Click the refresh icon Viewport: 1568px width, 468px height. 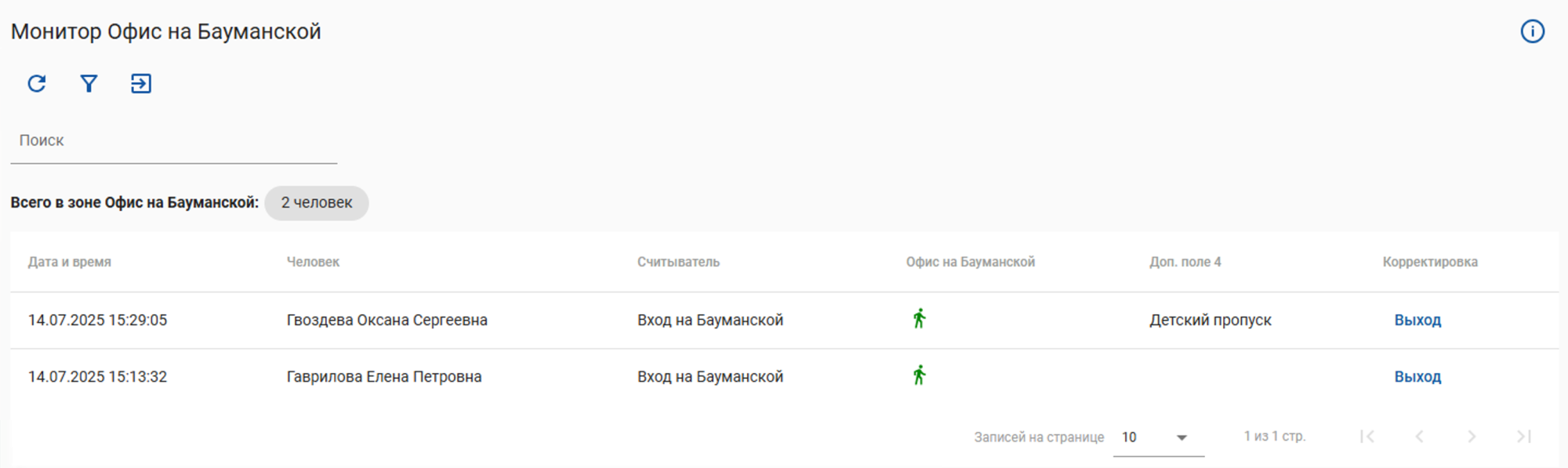click(37, 84)
